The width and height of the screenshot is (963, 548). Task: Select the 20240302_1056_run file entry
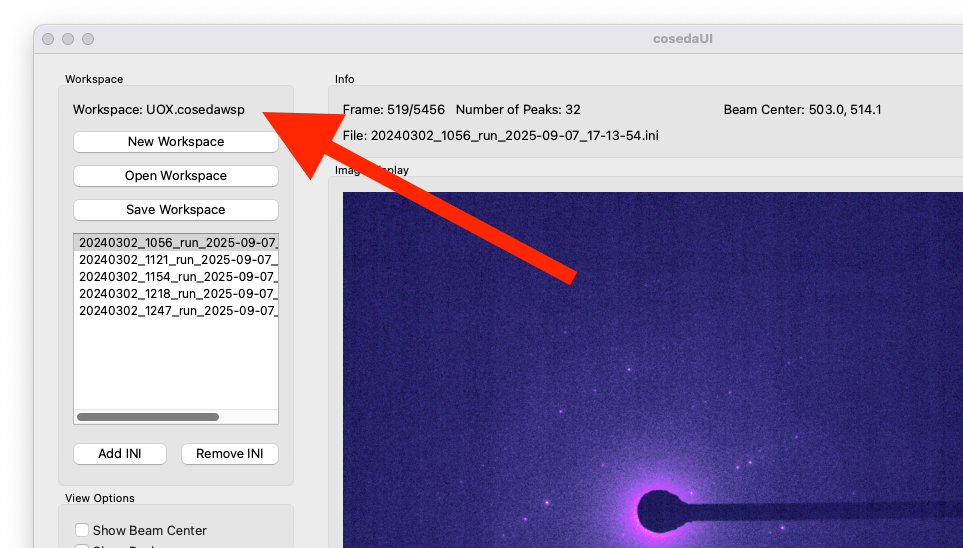(x=176, y=242)
